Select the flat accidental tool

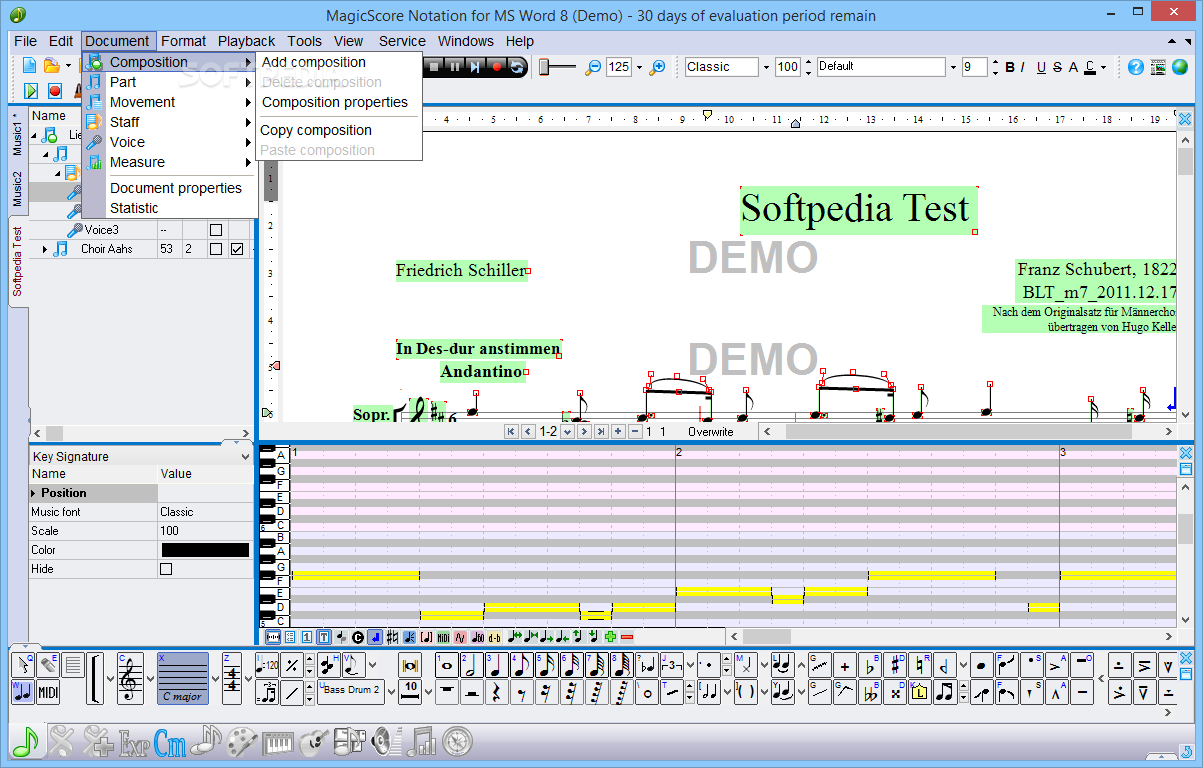(x=870, y=666)
